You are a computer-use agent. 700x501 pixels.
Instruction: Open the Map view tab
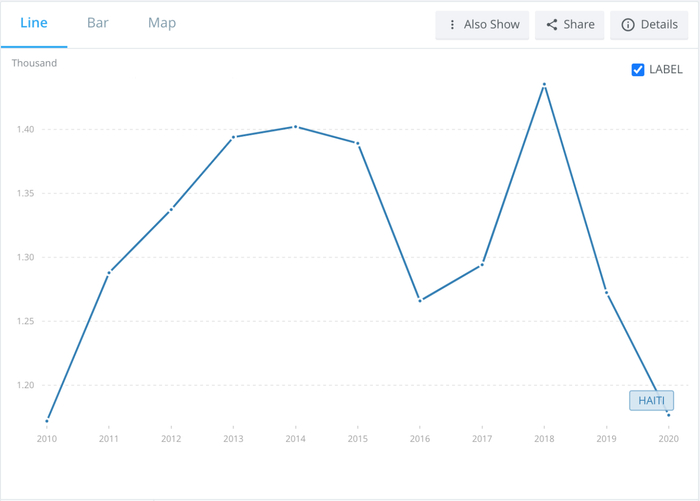coord(162,23)
